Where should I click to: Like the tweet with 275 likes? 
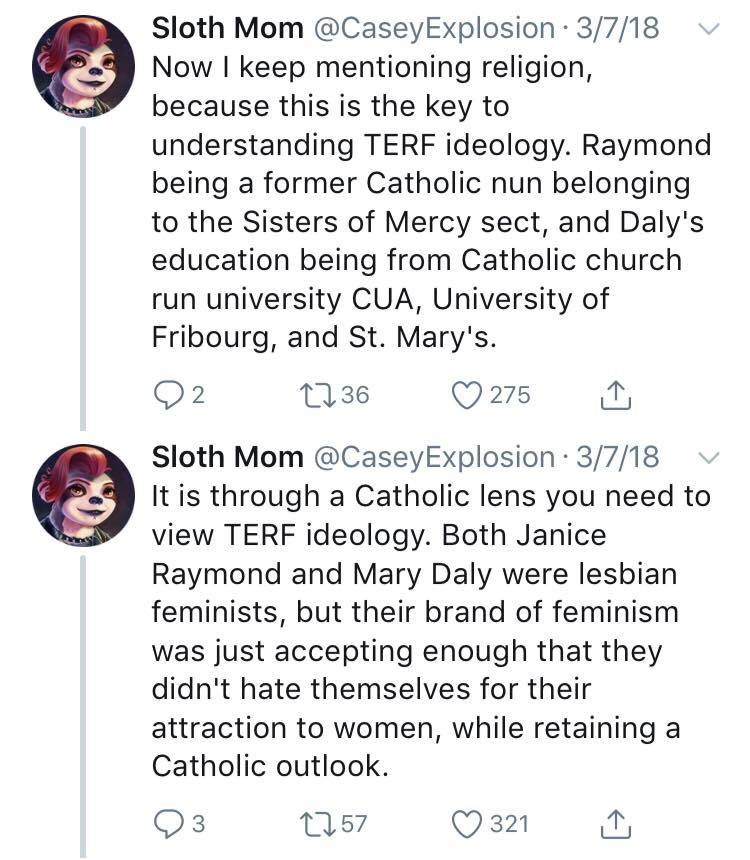(x=466, y=395)
